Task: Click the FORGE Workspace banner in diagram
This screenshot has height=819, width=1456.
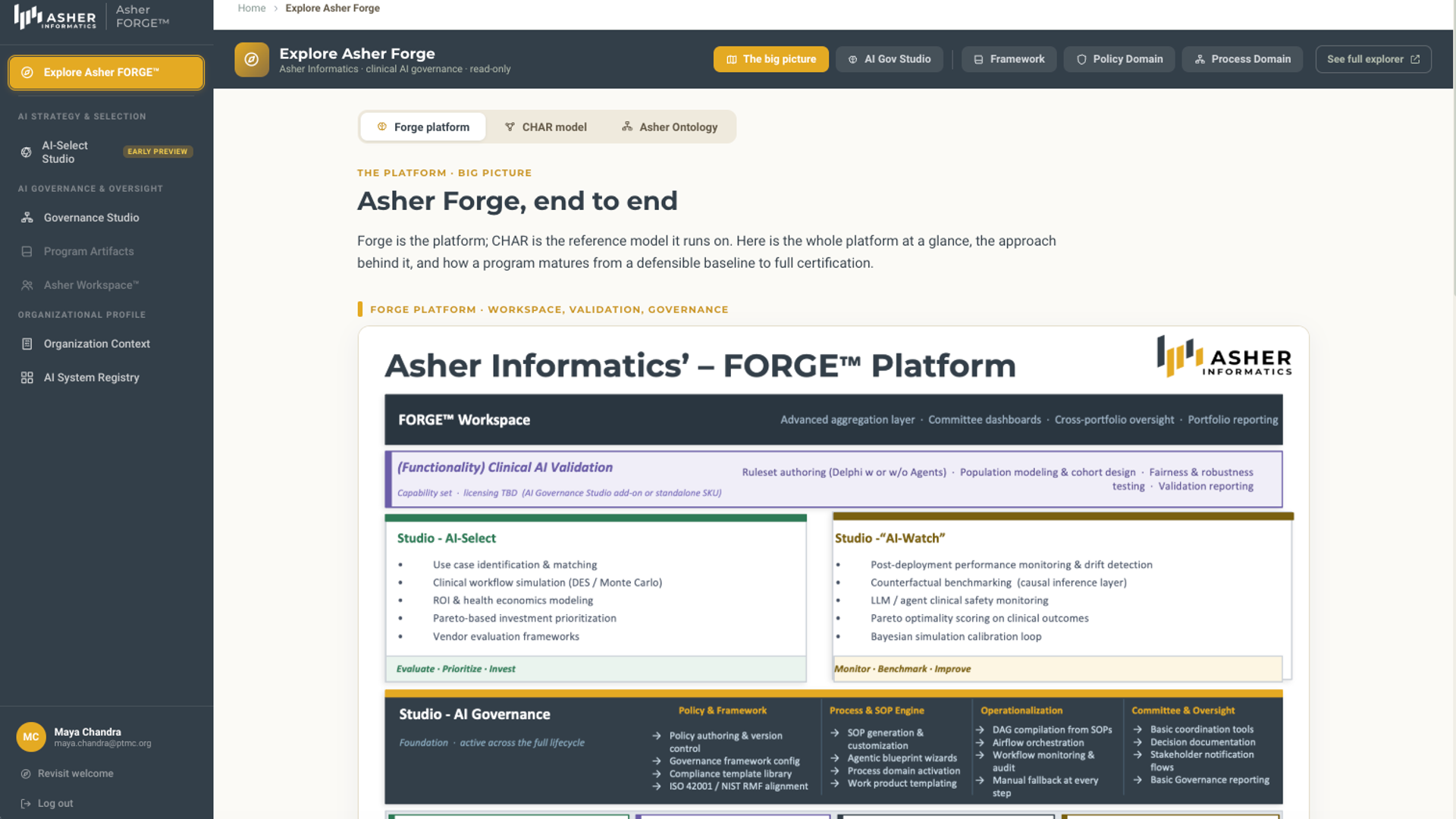Action: (833, 419)
